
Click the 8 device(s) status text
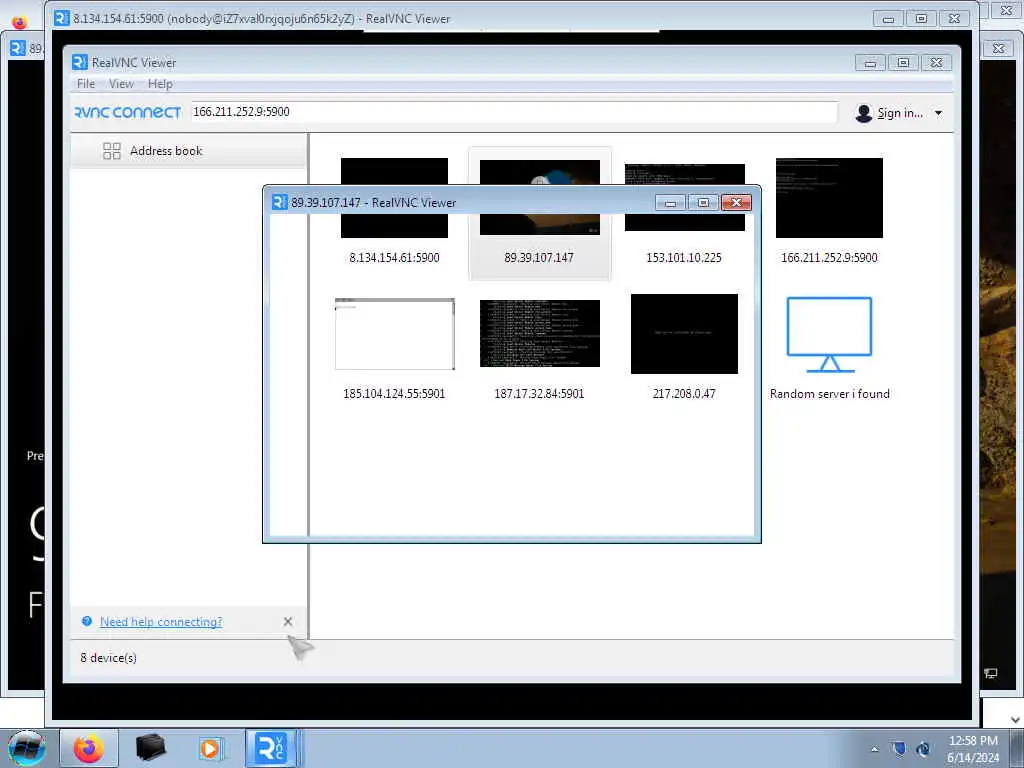(108, 658)
